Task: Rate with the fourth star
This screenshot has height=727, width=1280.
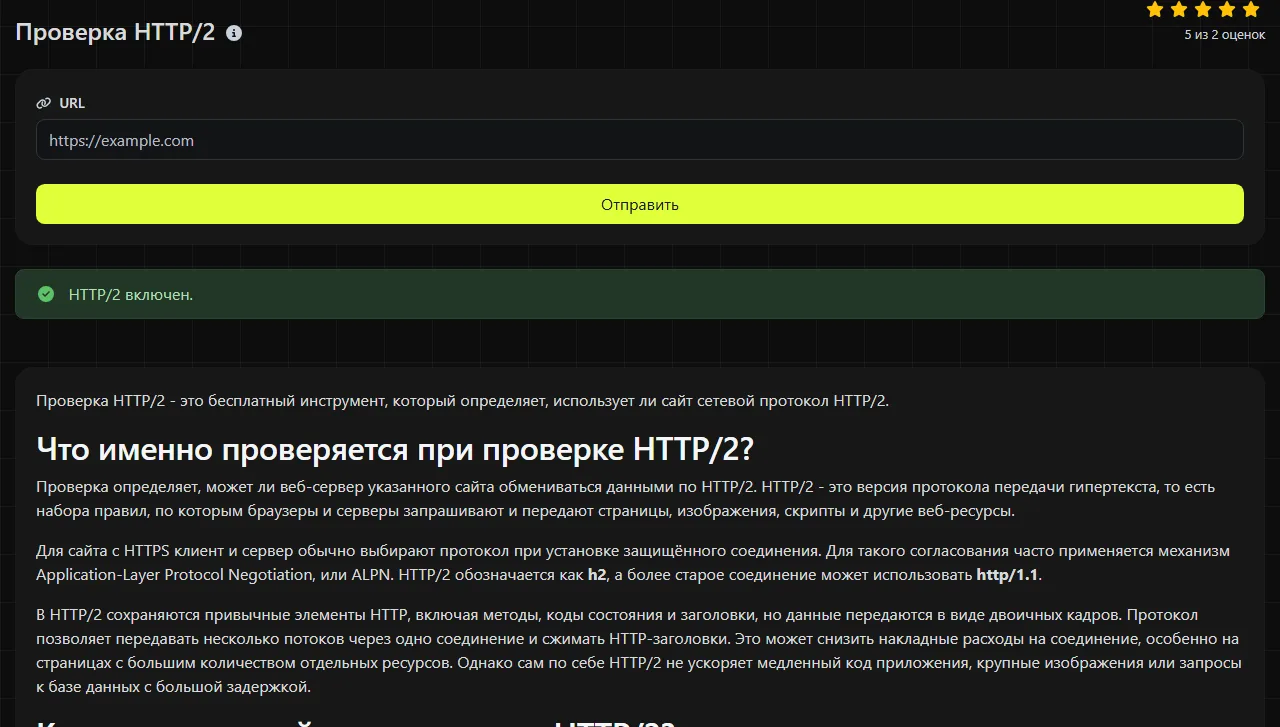Action: (x=1227, y=10)
